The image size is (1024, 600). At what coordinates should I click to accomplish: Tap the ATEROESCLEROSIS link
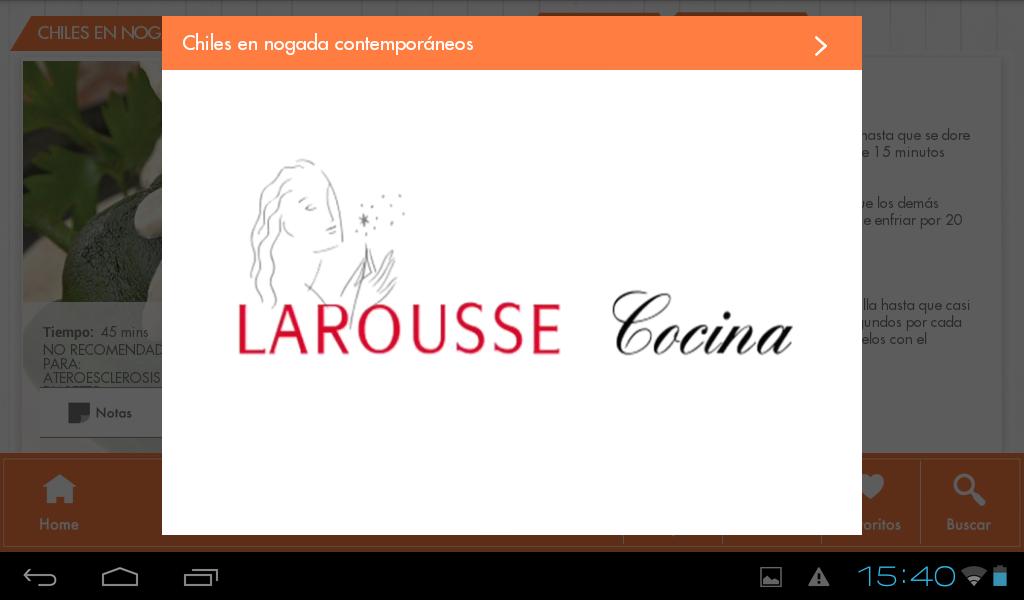[102, 378]
